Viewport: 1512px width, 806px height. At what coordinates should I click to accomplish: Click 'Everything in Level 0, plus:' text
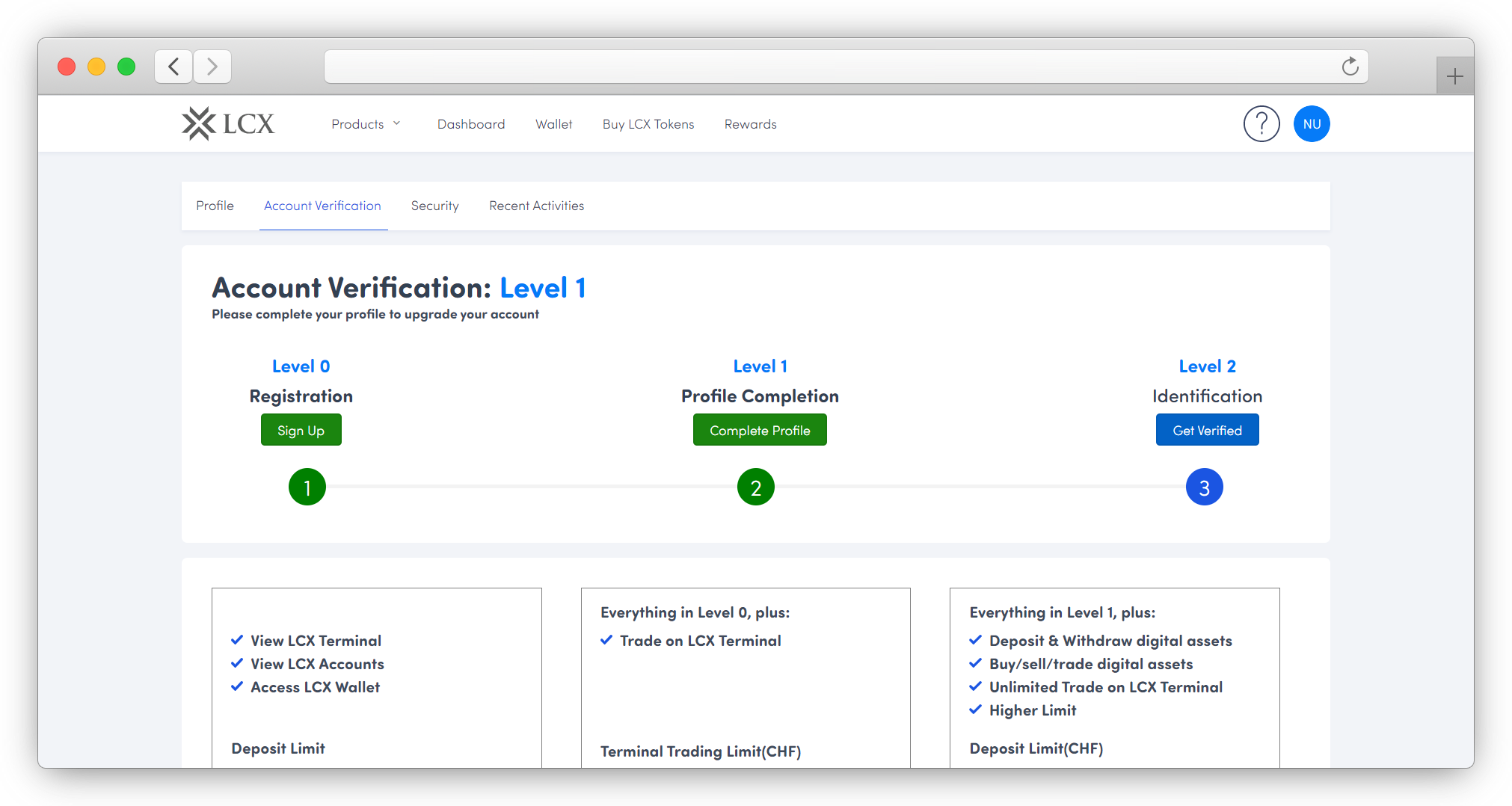click(695, 612)
